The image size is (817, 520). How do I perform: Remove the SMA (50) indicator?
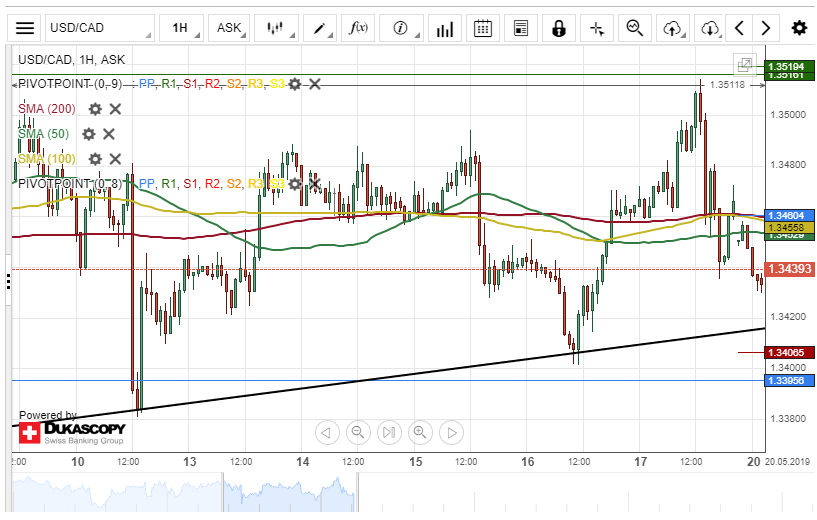(109, 134)
